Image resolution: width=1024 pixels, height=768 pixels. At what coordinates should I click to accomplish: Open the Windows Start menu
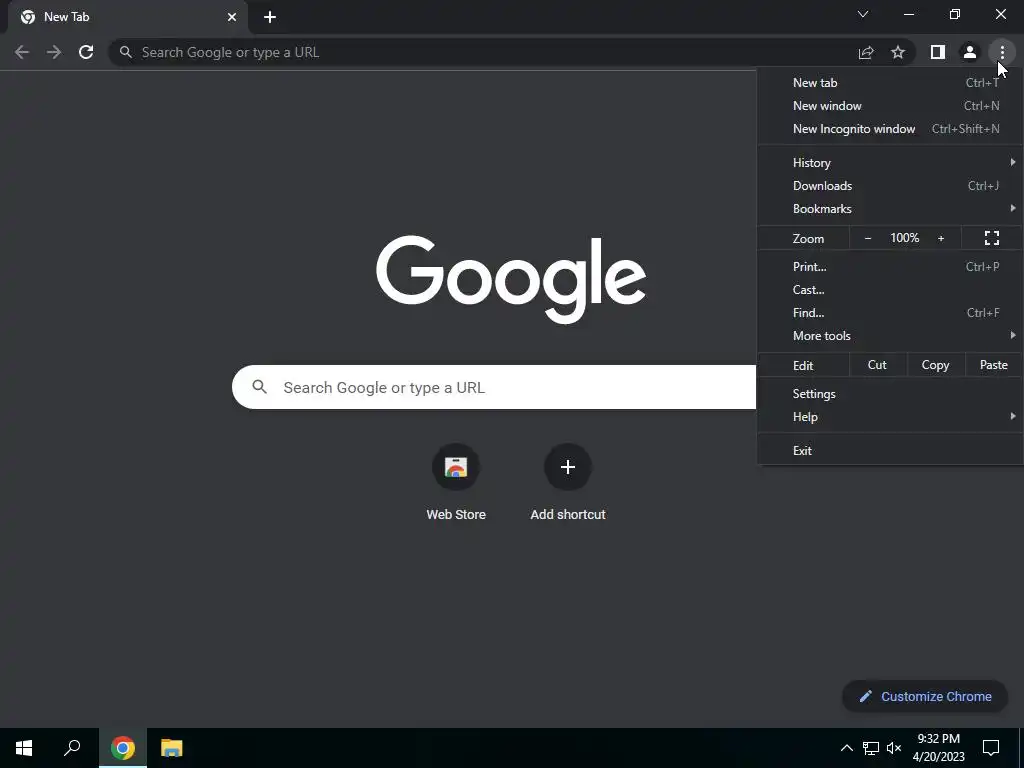tap(24, 748)
